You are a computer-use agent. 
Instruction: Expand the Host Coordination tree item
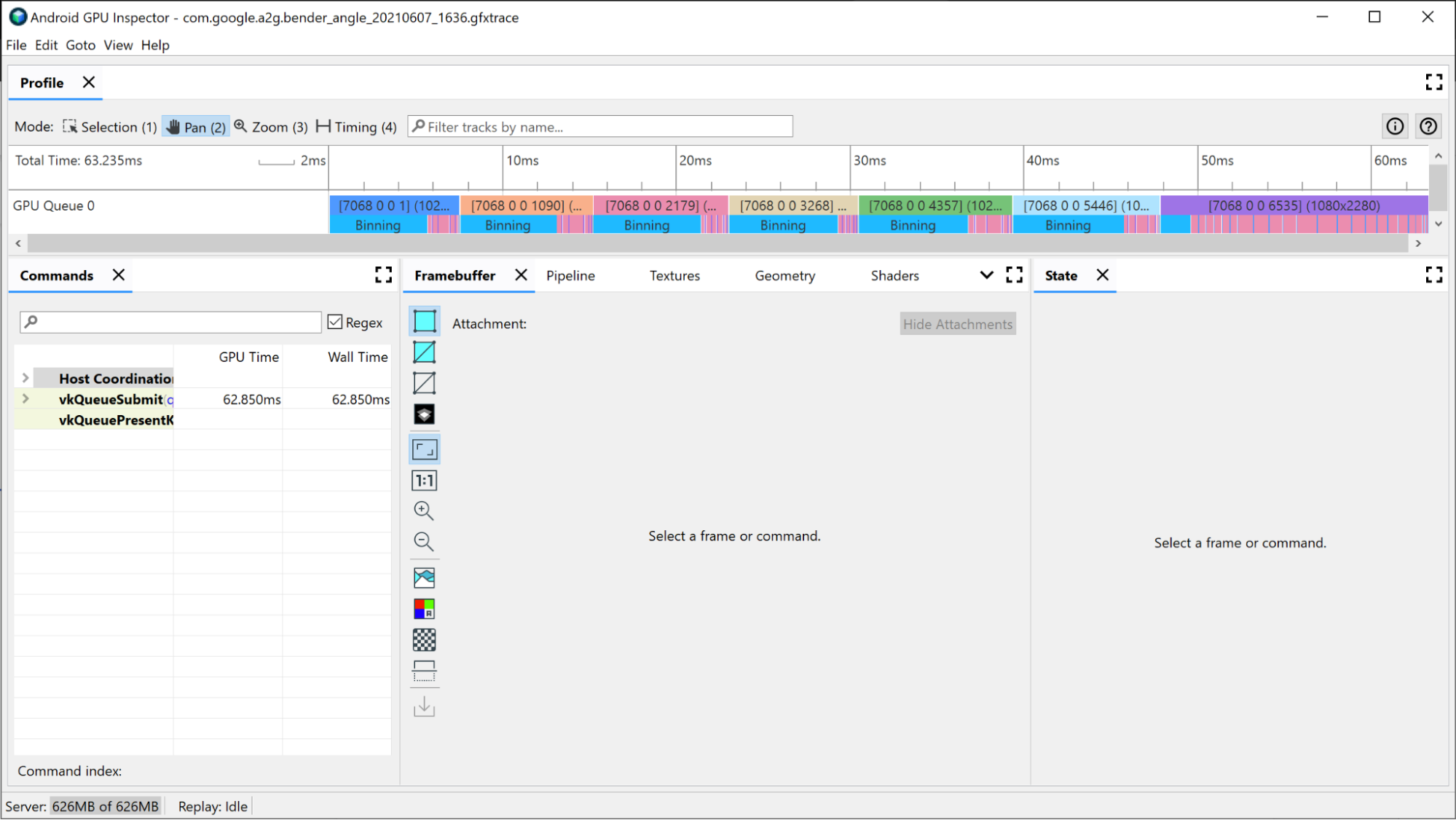(x=25, y=378)
